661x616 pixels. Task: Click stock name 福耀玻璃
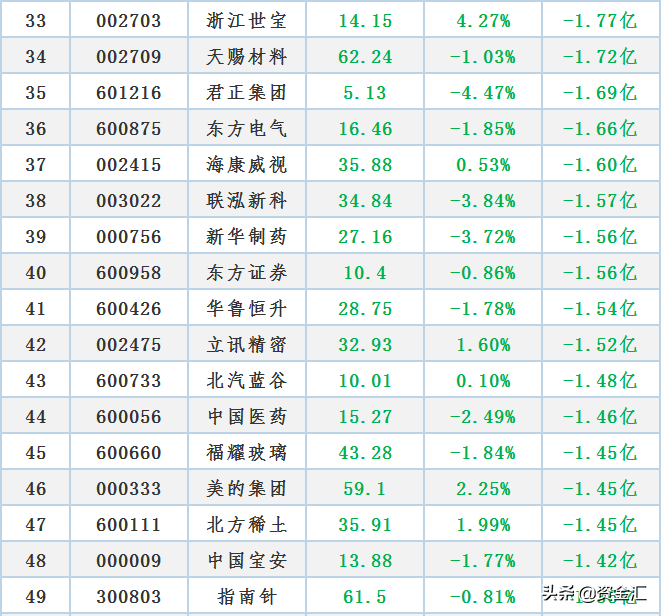pyautogui.click(x=247, y=453)
